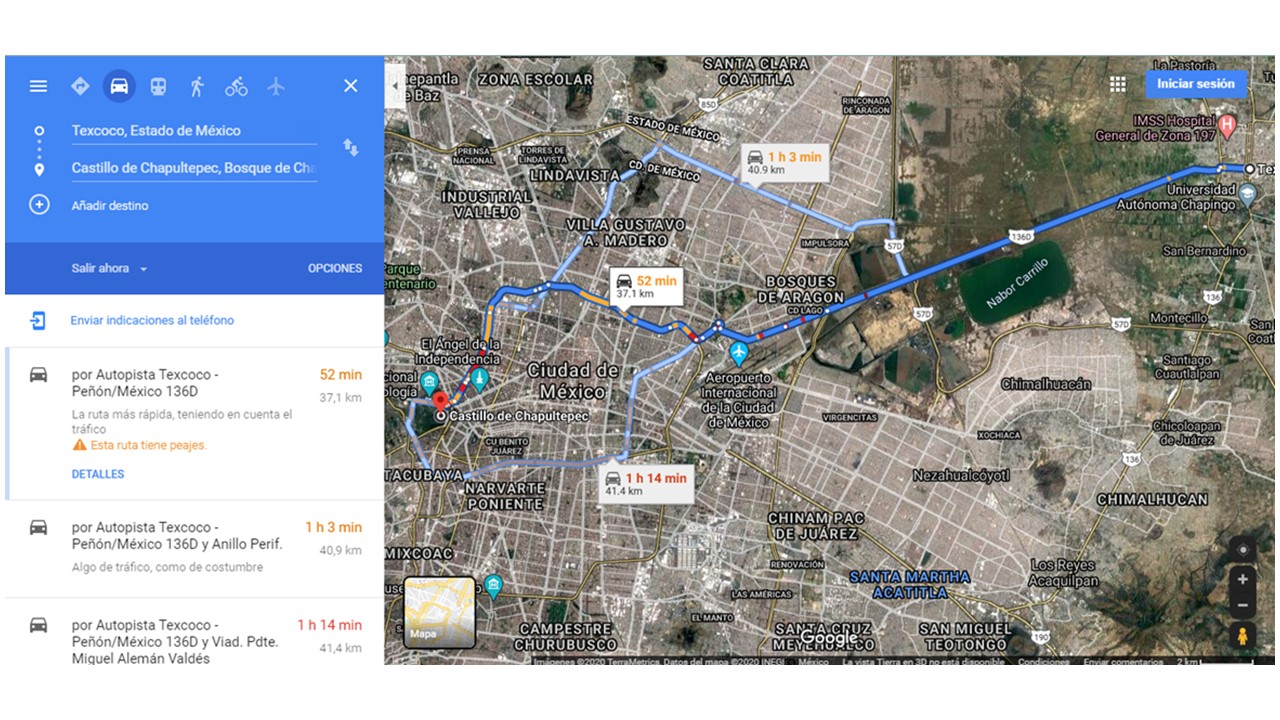Open Street View with the pegman icon

[1243, 635]
